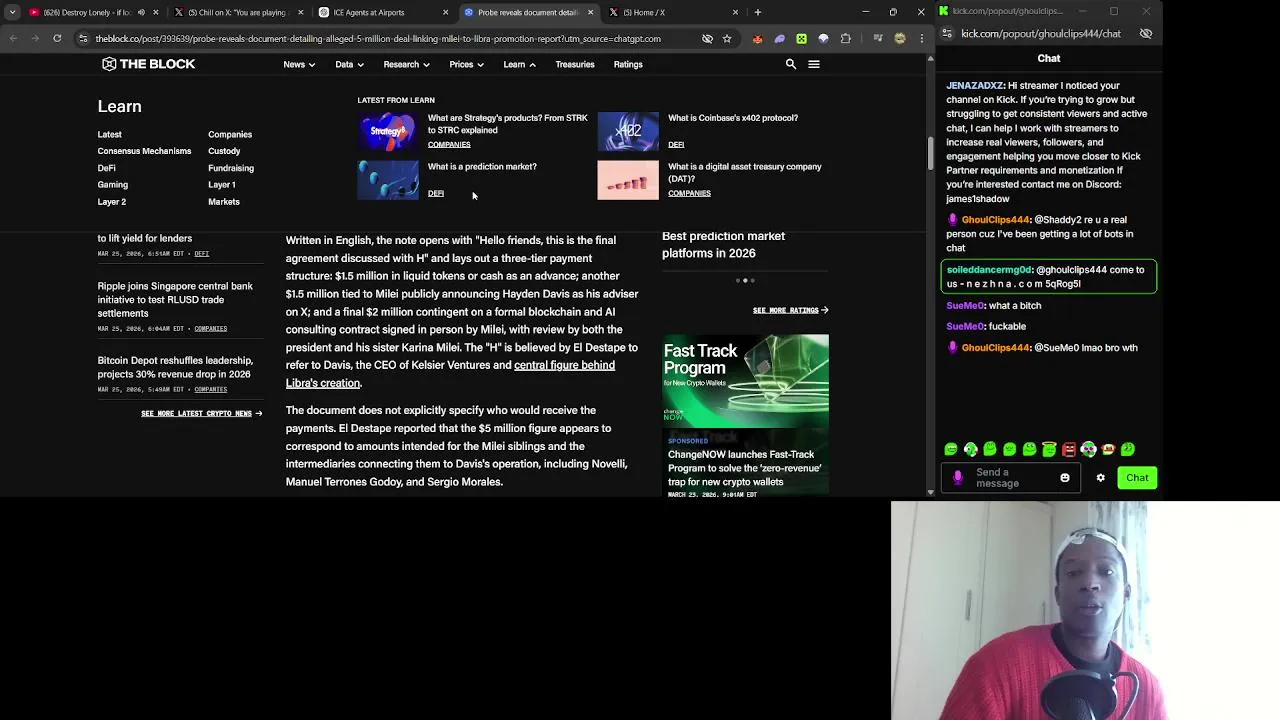This screenshot has height=720, width=1280.
Task: Click the green square extension icon
Action: coord(801,38)
